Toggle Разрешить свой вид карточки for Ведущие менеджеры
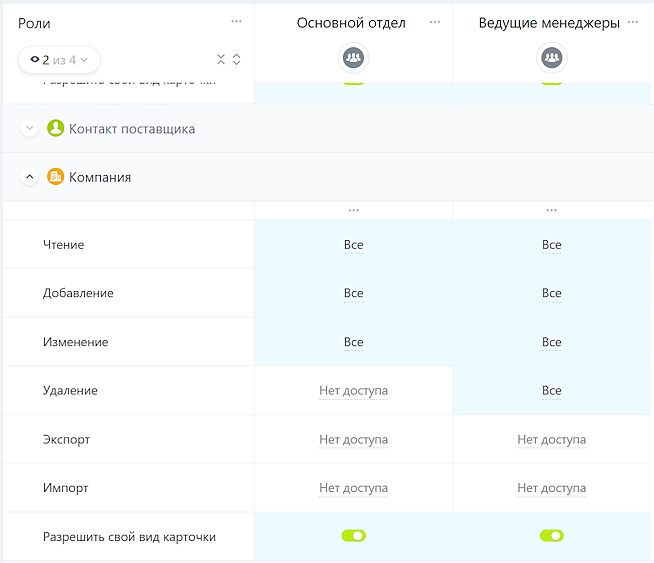The height and width of the screenshot is (563, 654). [551, 535]
